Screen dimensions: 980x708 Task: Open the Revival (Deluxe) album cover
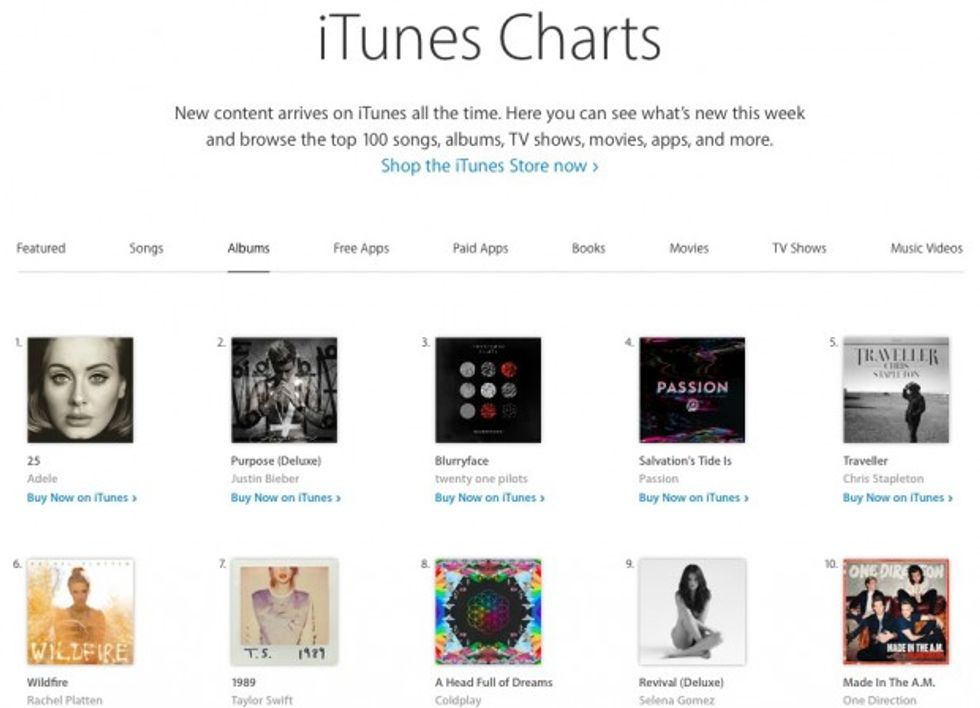click(692, 611)
